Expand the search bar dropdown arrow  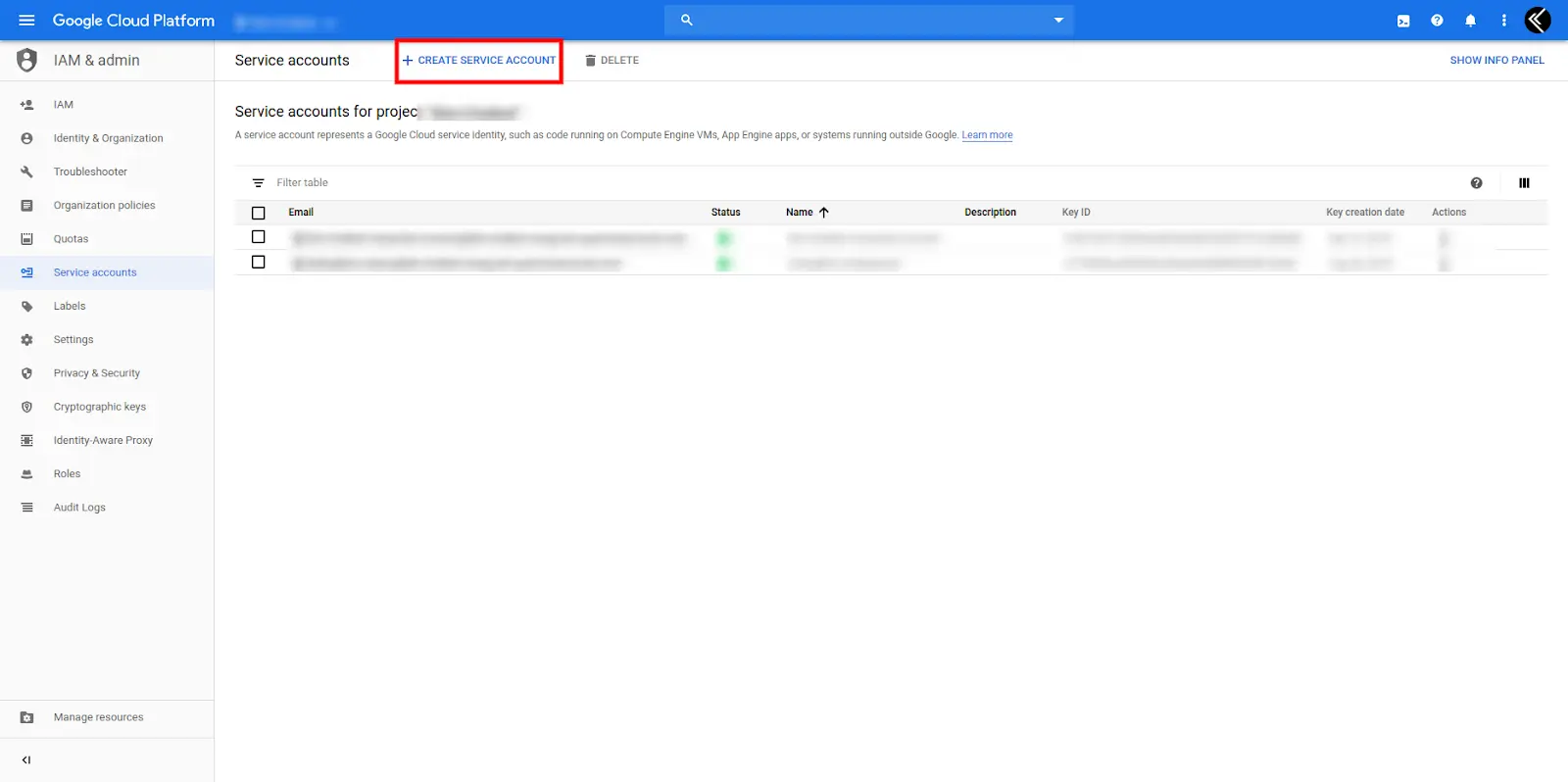(1058, 20)
